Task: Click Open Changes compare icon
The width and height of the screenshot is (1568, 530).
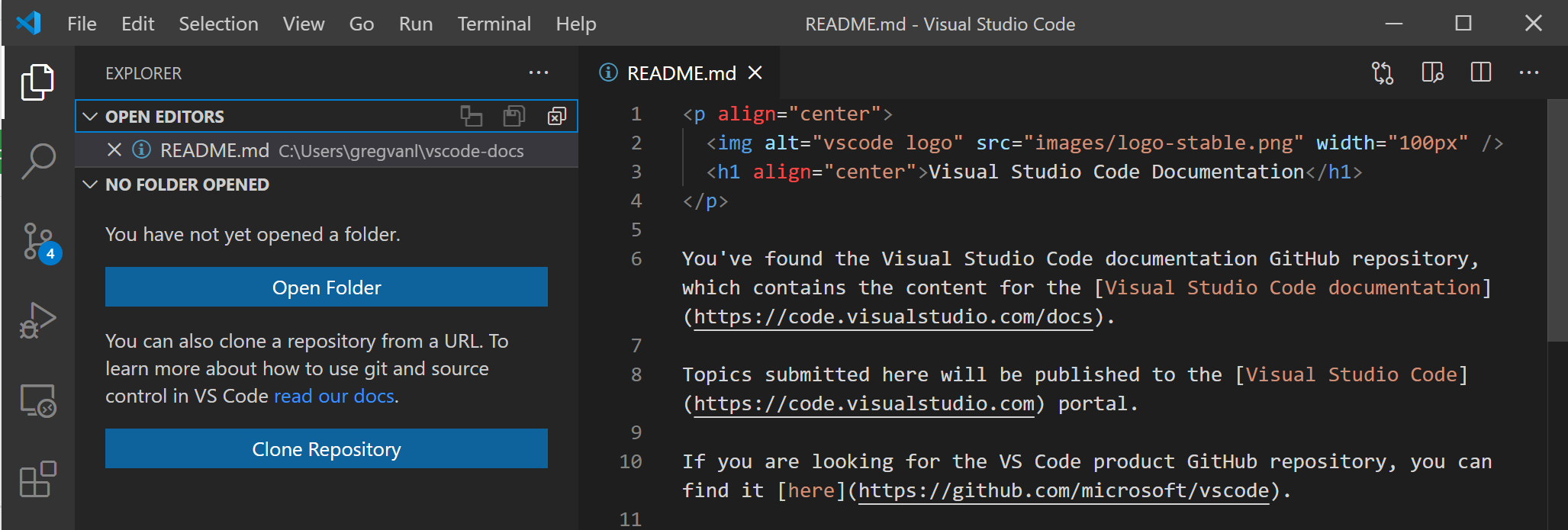Action: [1383, 73]
